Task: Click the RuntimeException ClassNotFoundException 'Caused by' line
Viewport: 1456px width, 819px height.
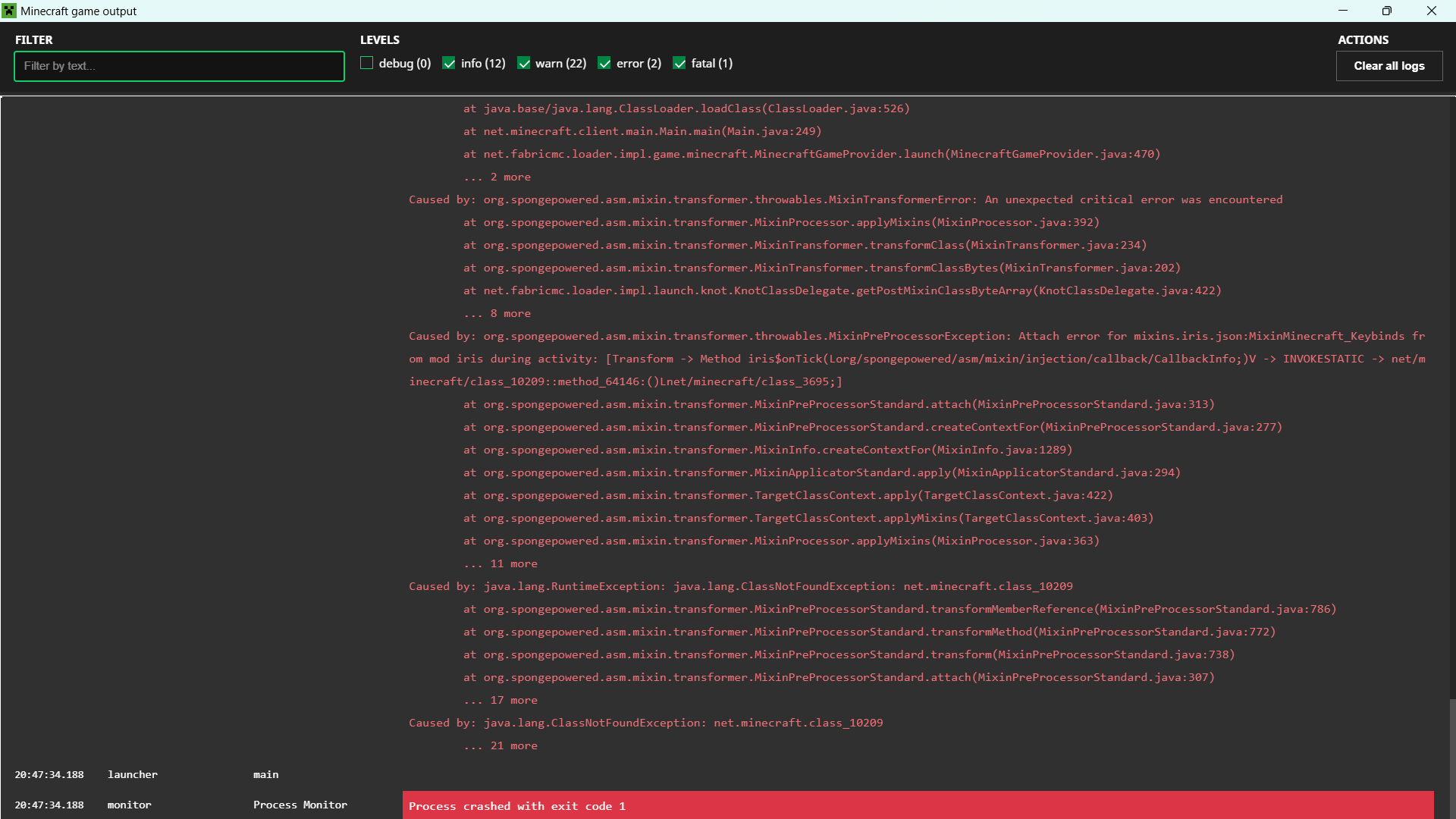Action: [x=741, y=586]
